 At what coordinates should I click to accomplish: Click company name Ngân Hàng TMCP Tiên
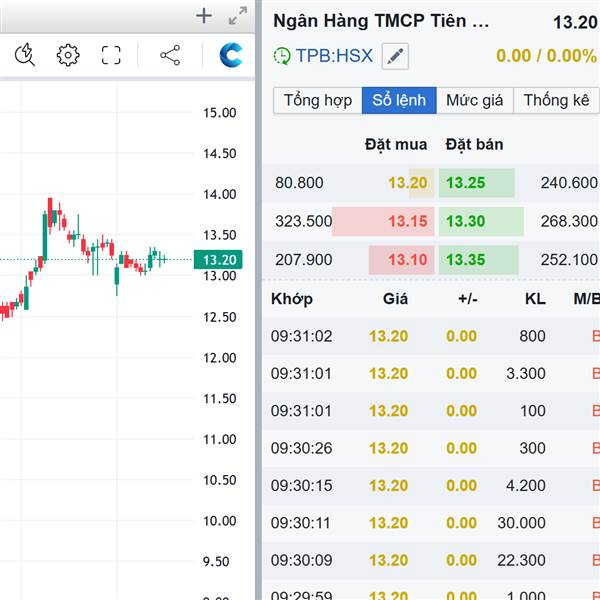pos(381,21)
